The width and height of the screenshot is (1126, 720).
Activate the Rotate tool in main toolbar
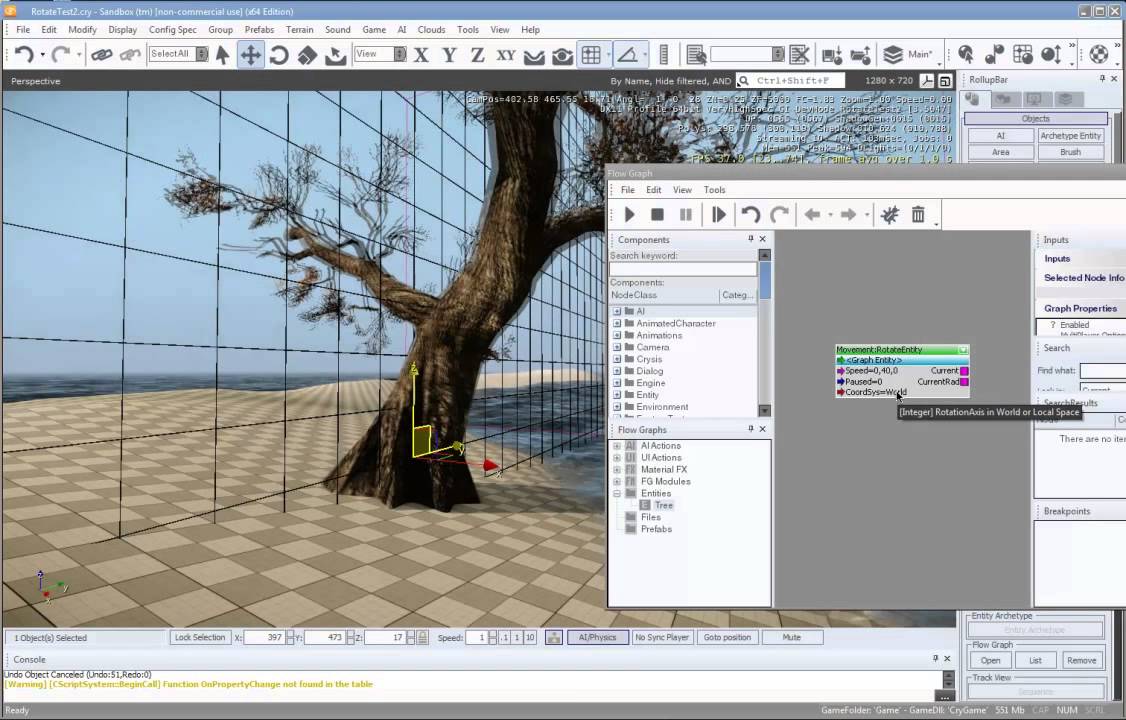point(279,55)
